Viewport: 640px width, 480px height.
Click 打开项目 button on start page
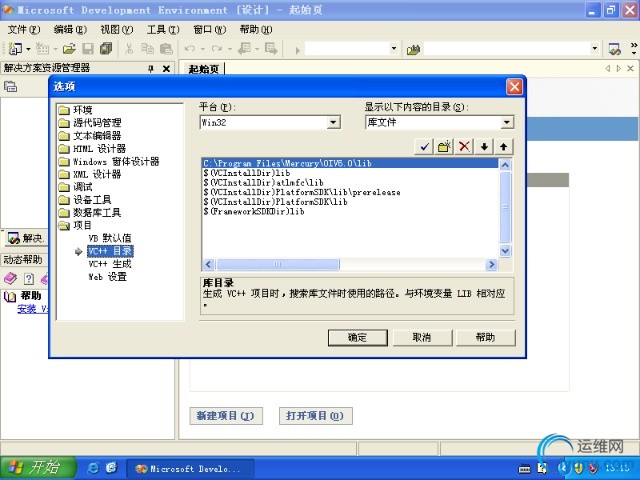(x=316, y=416)
